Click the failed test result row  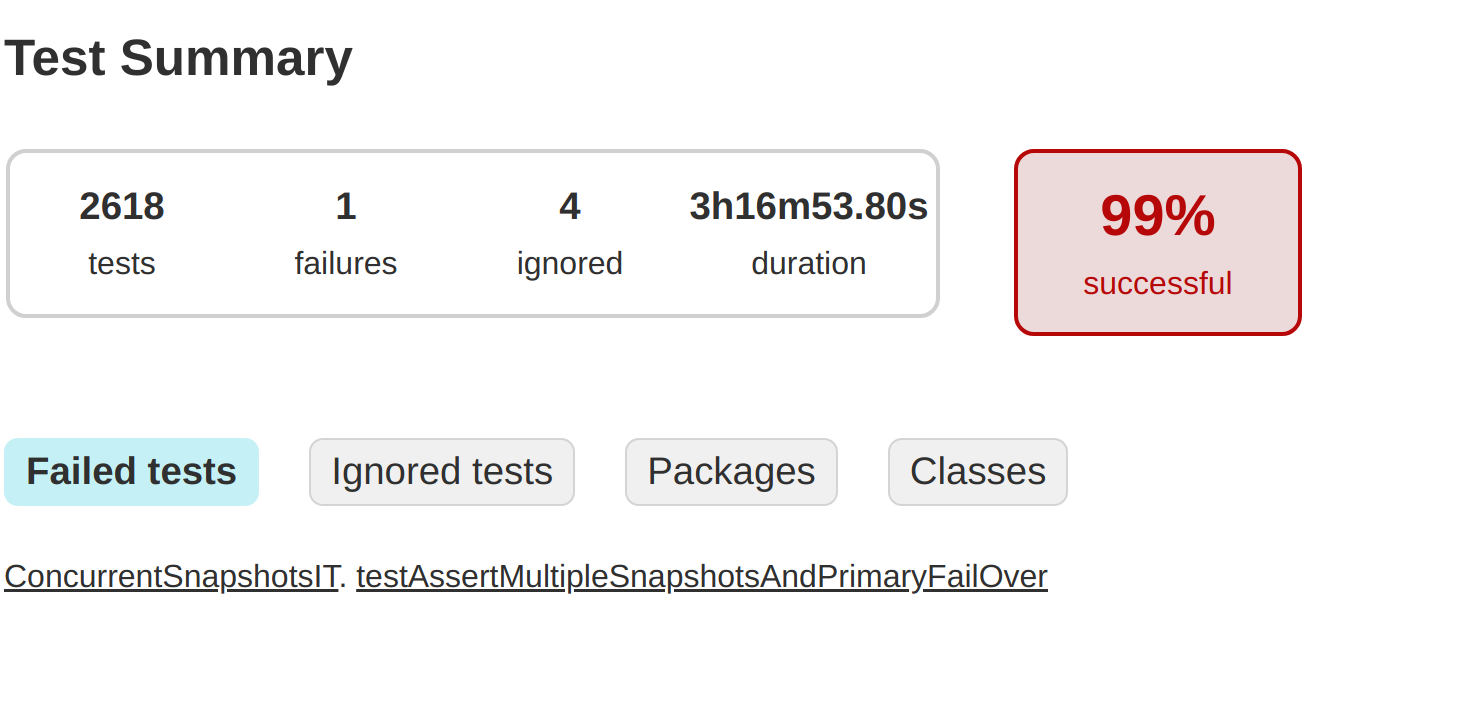tap(525, 576)
